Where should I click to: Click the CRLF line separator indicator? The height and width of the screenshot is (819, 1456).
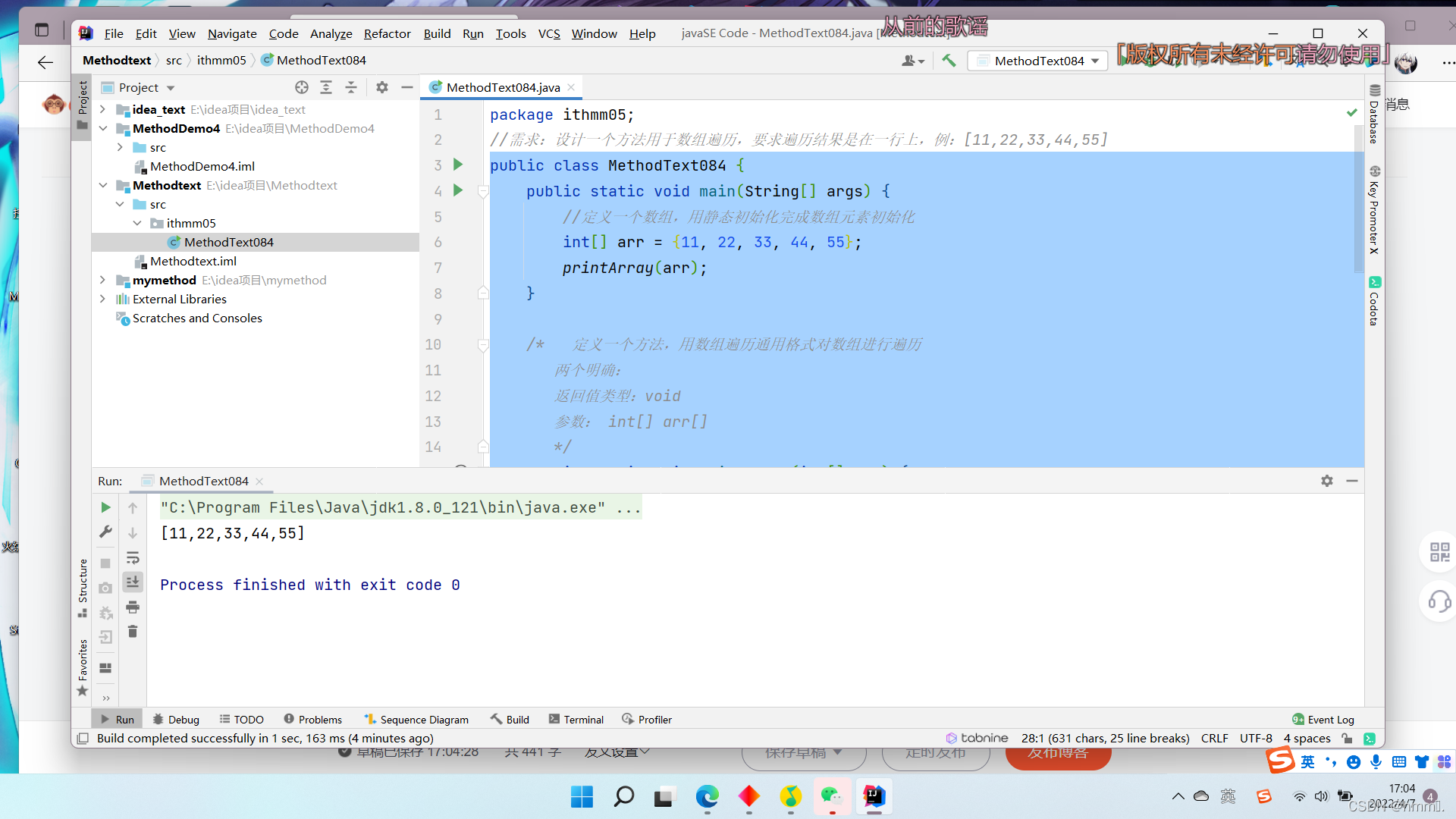point(1214,739)
